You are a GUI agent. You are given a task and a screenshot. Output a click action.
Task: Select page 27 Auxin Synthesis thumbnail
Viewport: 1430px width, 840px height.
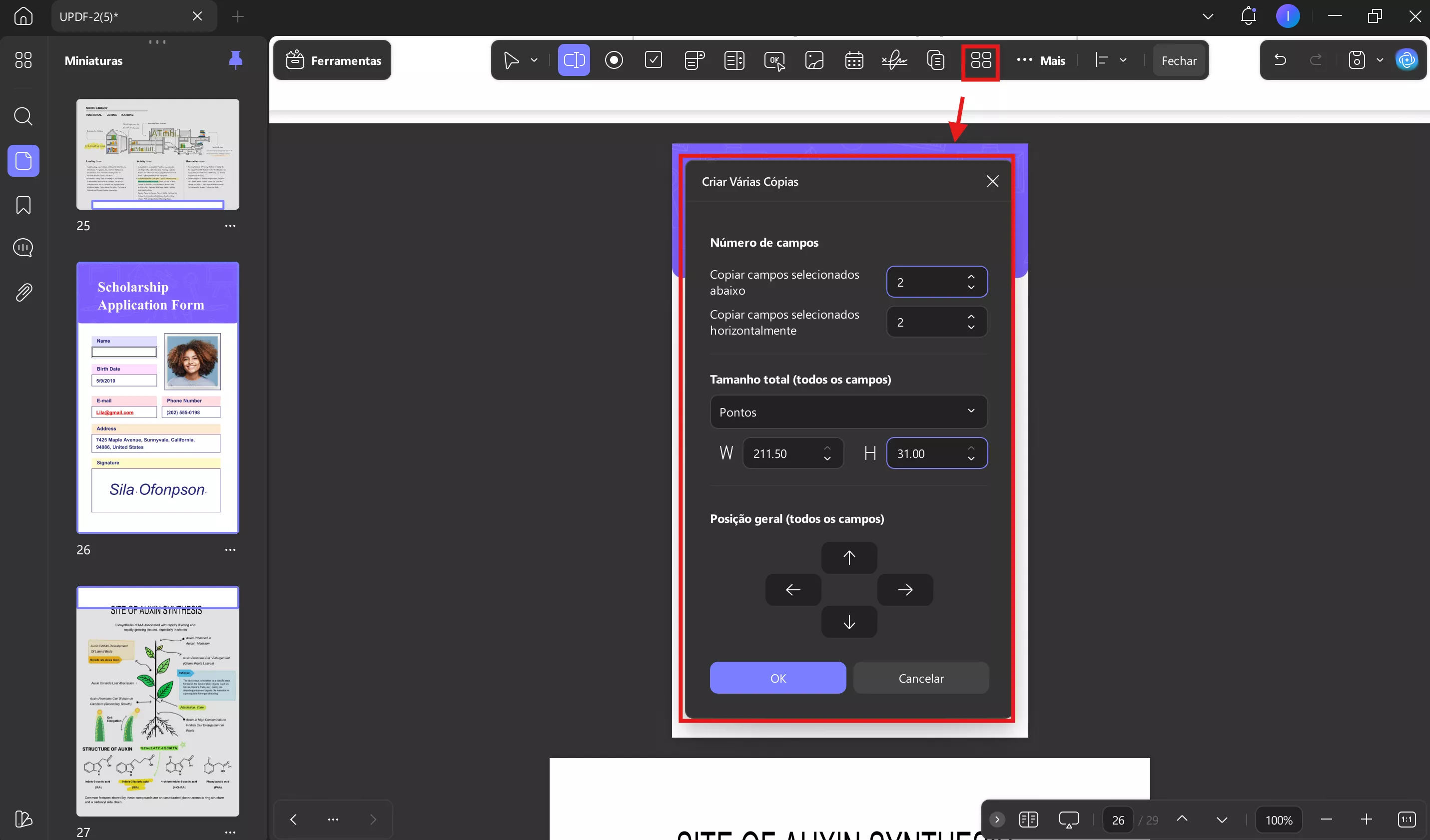pos(158,702)
